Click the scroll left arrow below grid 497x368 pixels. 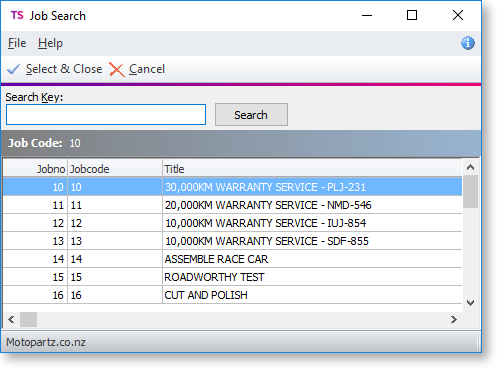(x=11, y=319)
